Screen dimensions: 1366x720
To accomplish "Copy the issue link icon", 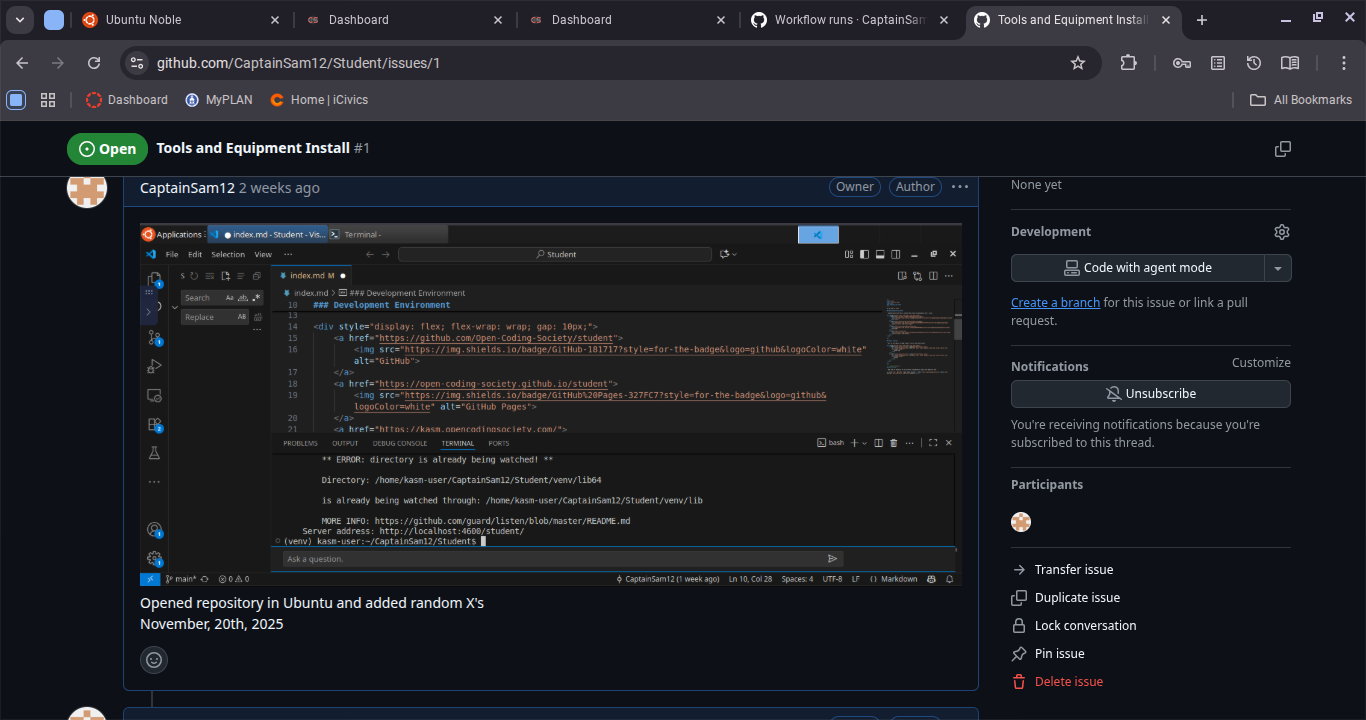I will coord(1283,149).
